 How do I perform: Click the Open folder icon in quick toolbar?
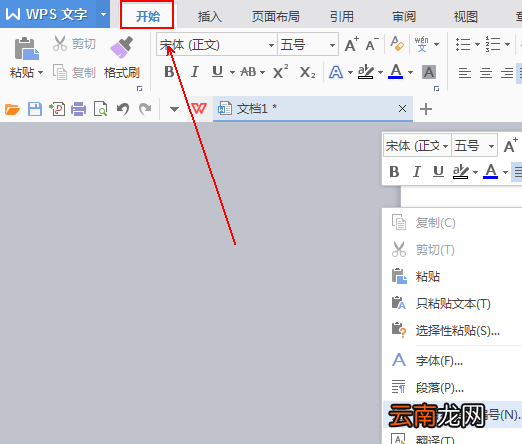pos(12,109)
